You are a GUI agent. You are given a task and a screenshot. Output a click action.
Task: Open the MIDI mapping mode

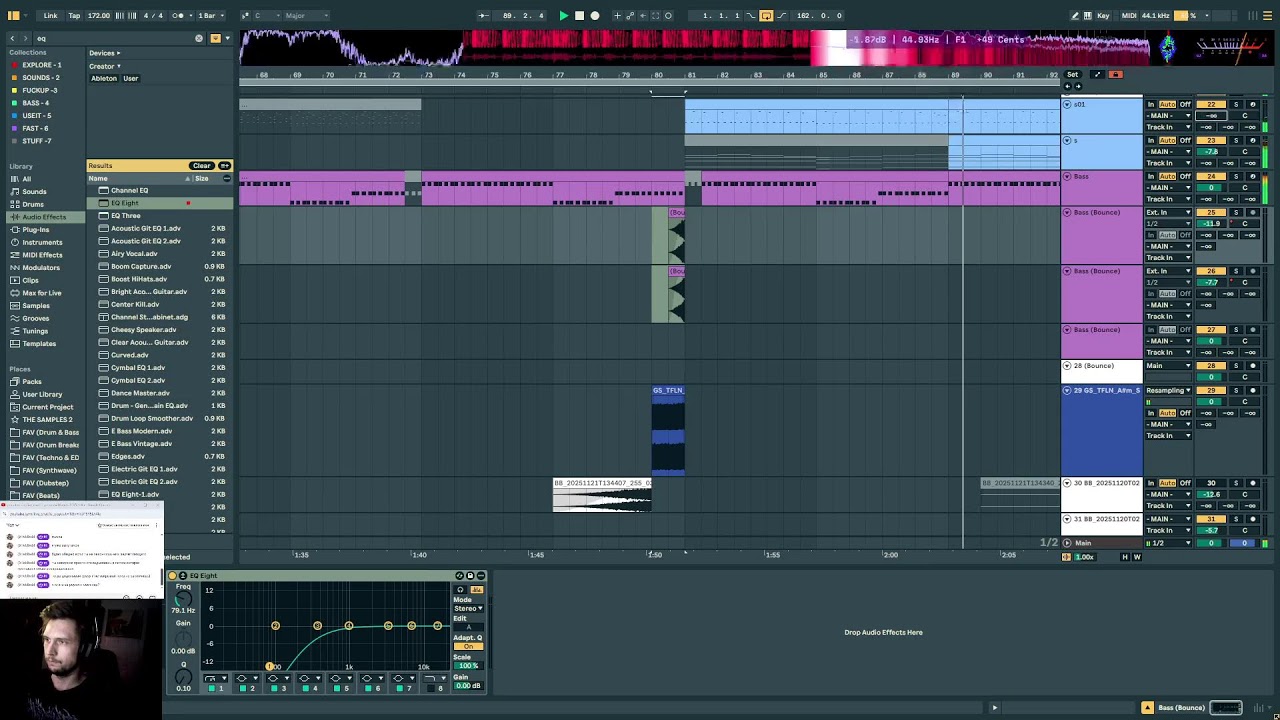tap(1129, 15)
